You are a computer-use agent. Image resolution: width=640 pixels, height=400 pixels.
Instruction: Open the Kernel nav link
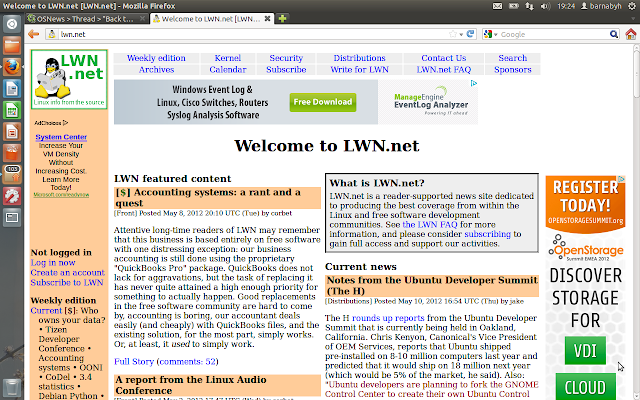pos(228,58)
